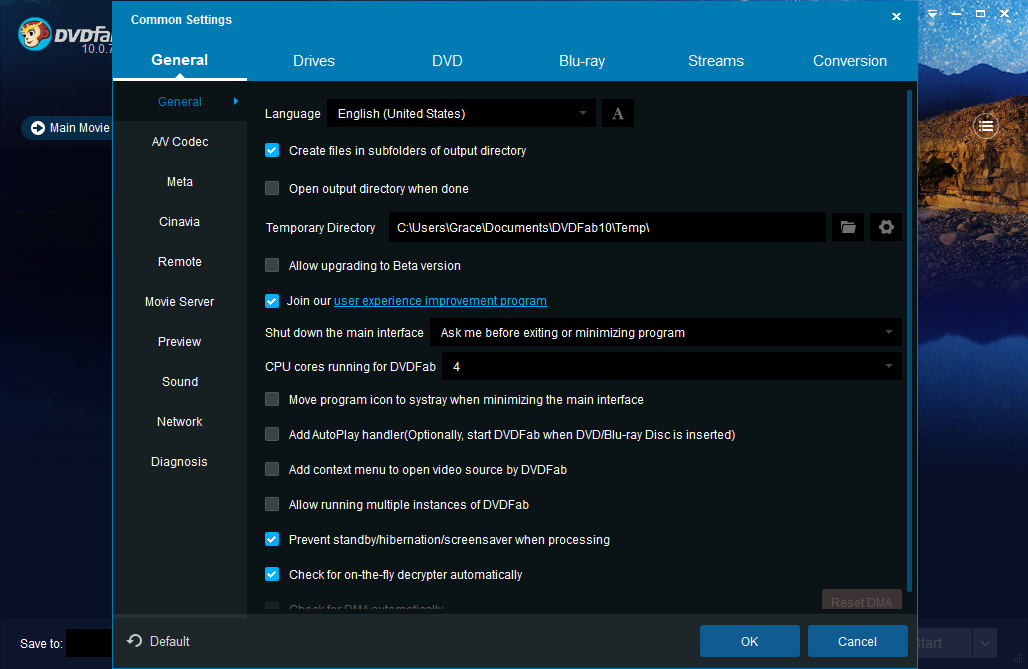Click the Main Movie mode button

coord(68,128)
